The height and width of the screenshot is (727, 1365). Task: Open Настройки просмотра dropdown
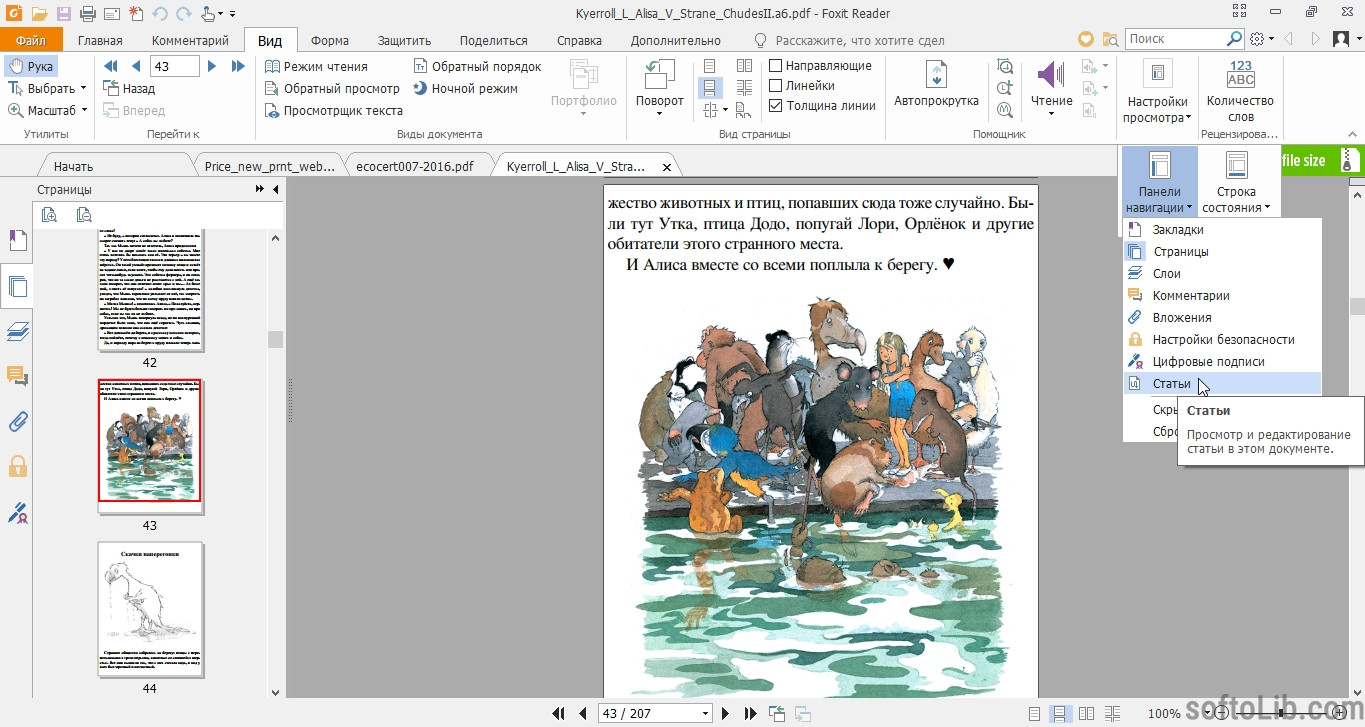point(1157,92)
